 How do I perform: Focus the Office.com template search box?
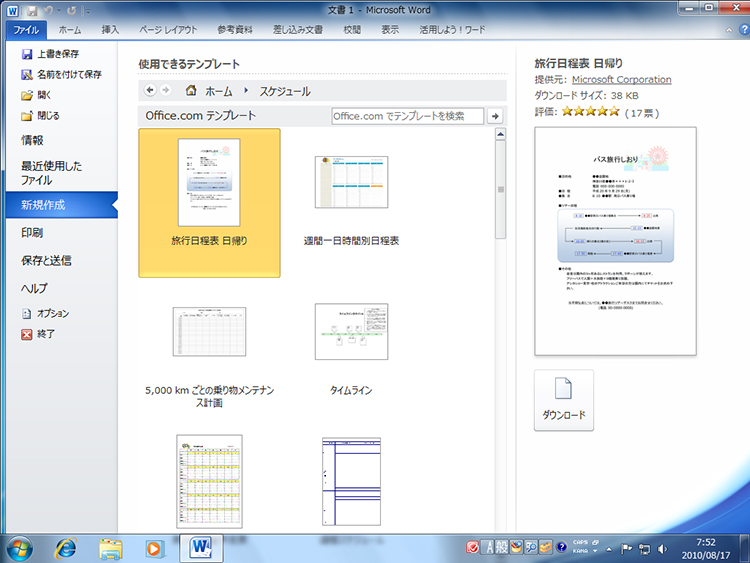[x=408, y=116]
